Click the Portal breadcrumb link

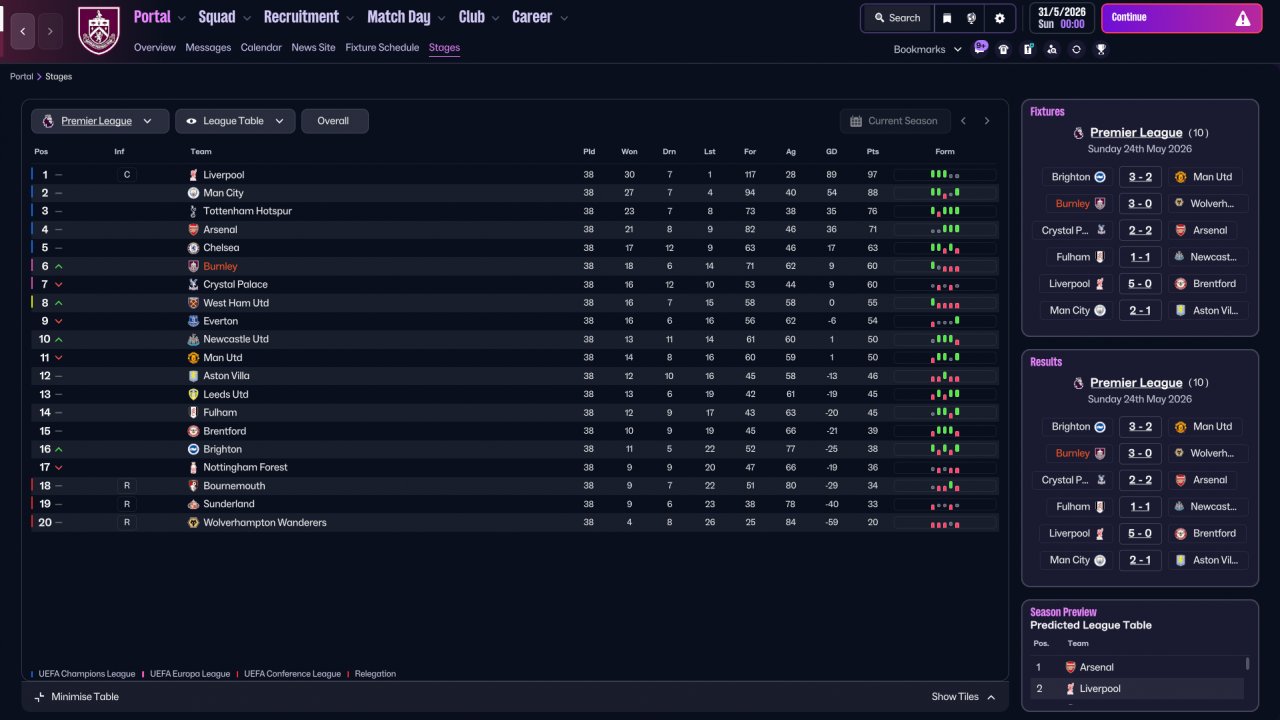tap(22, 77)
